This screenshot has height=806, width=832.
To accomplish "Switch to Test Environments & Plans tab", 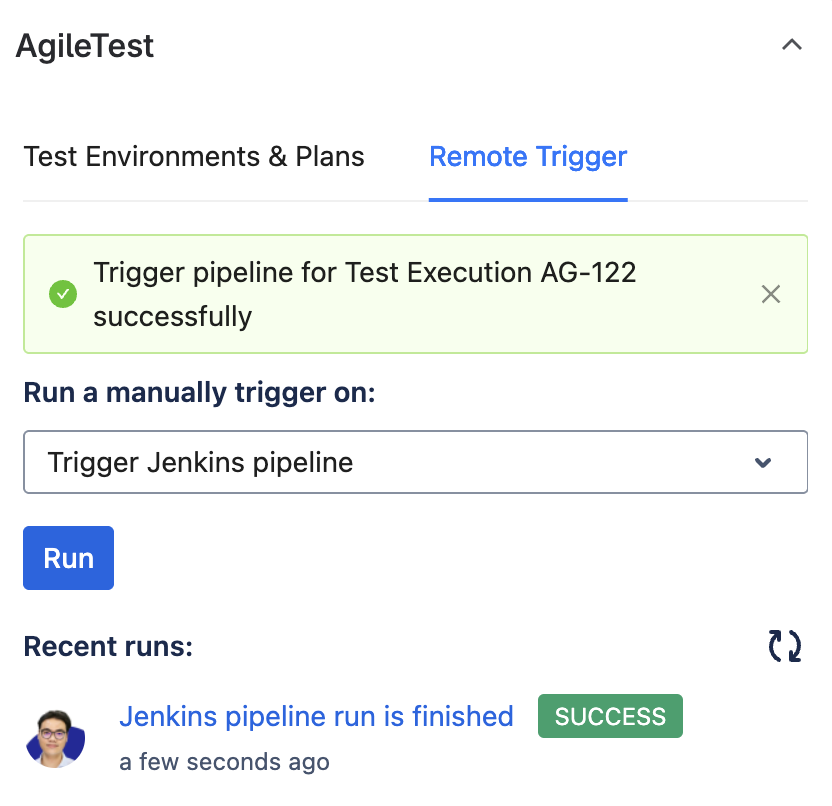I will point(194,157).
